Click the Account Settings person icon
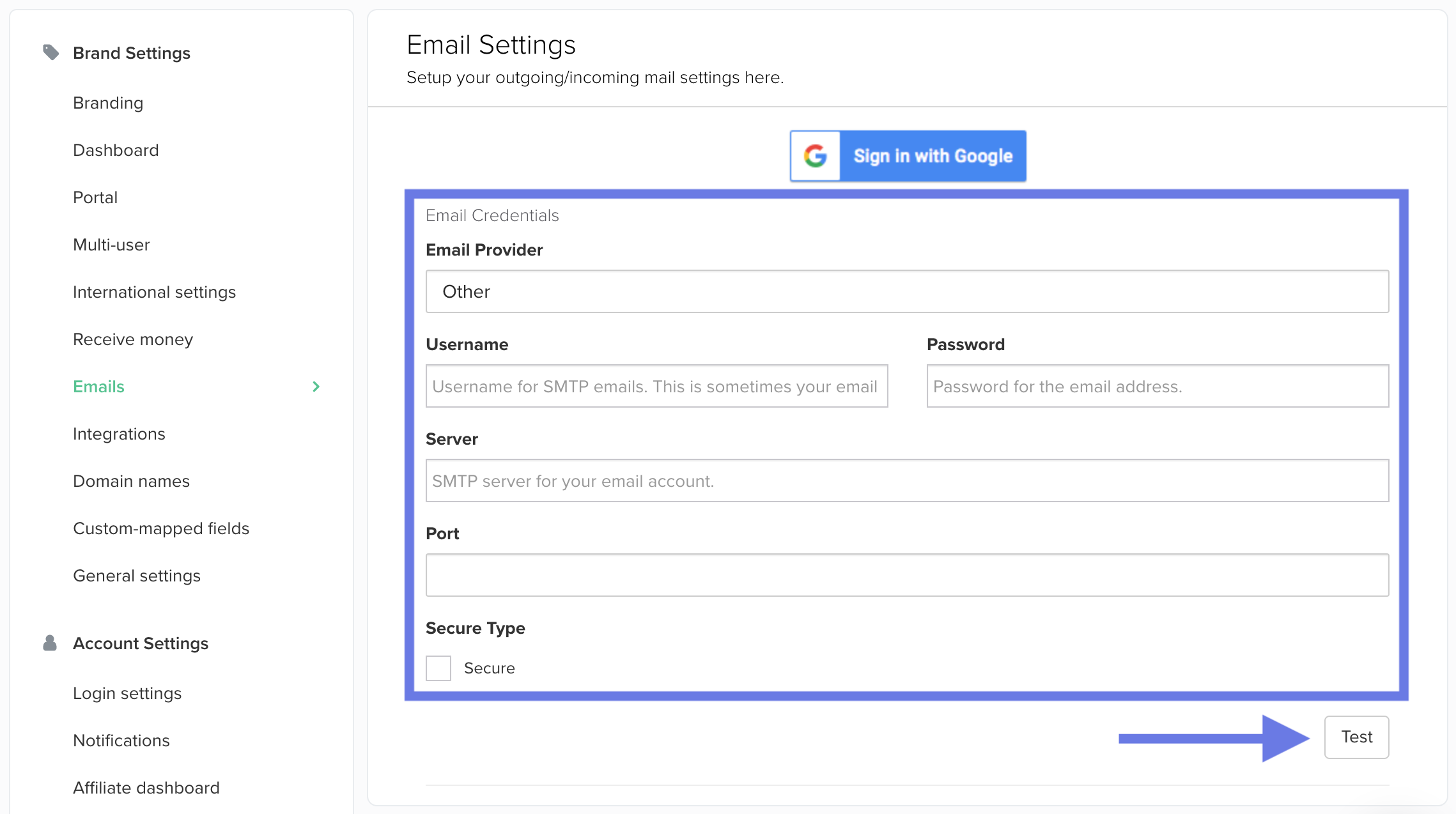 [50, 643]
